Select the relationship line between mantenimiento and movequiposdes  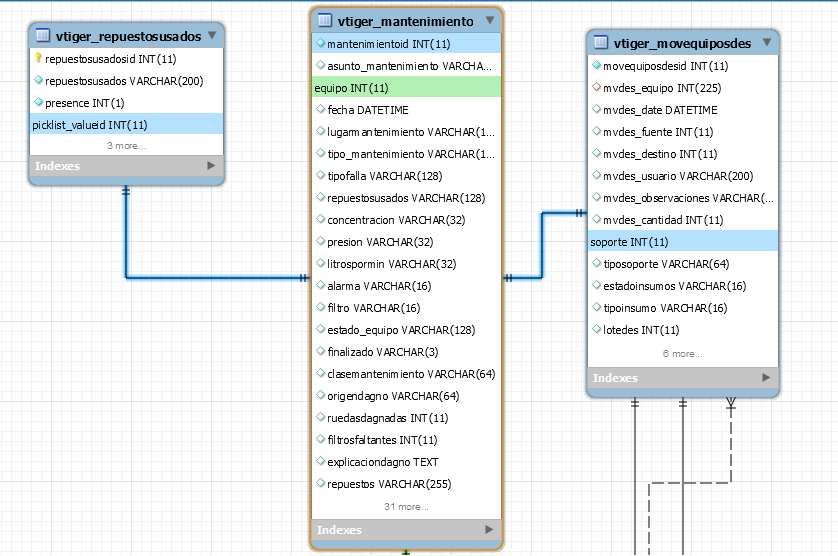coord(542,246)
